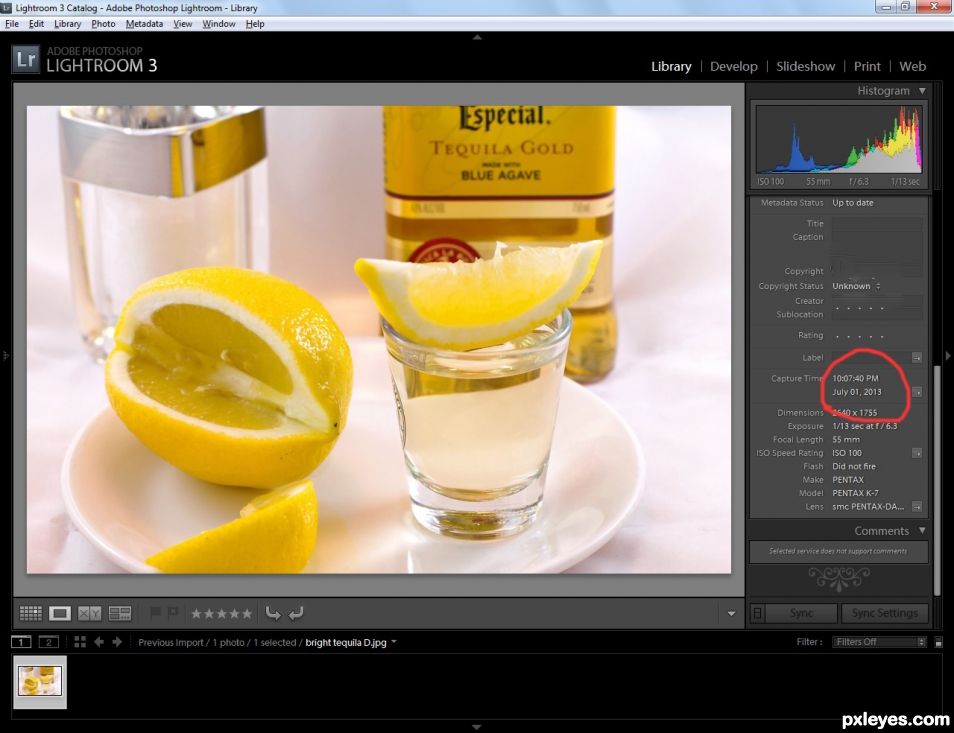Open the Edit menu

click(x=37, y=24)
